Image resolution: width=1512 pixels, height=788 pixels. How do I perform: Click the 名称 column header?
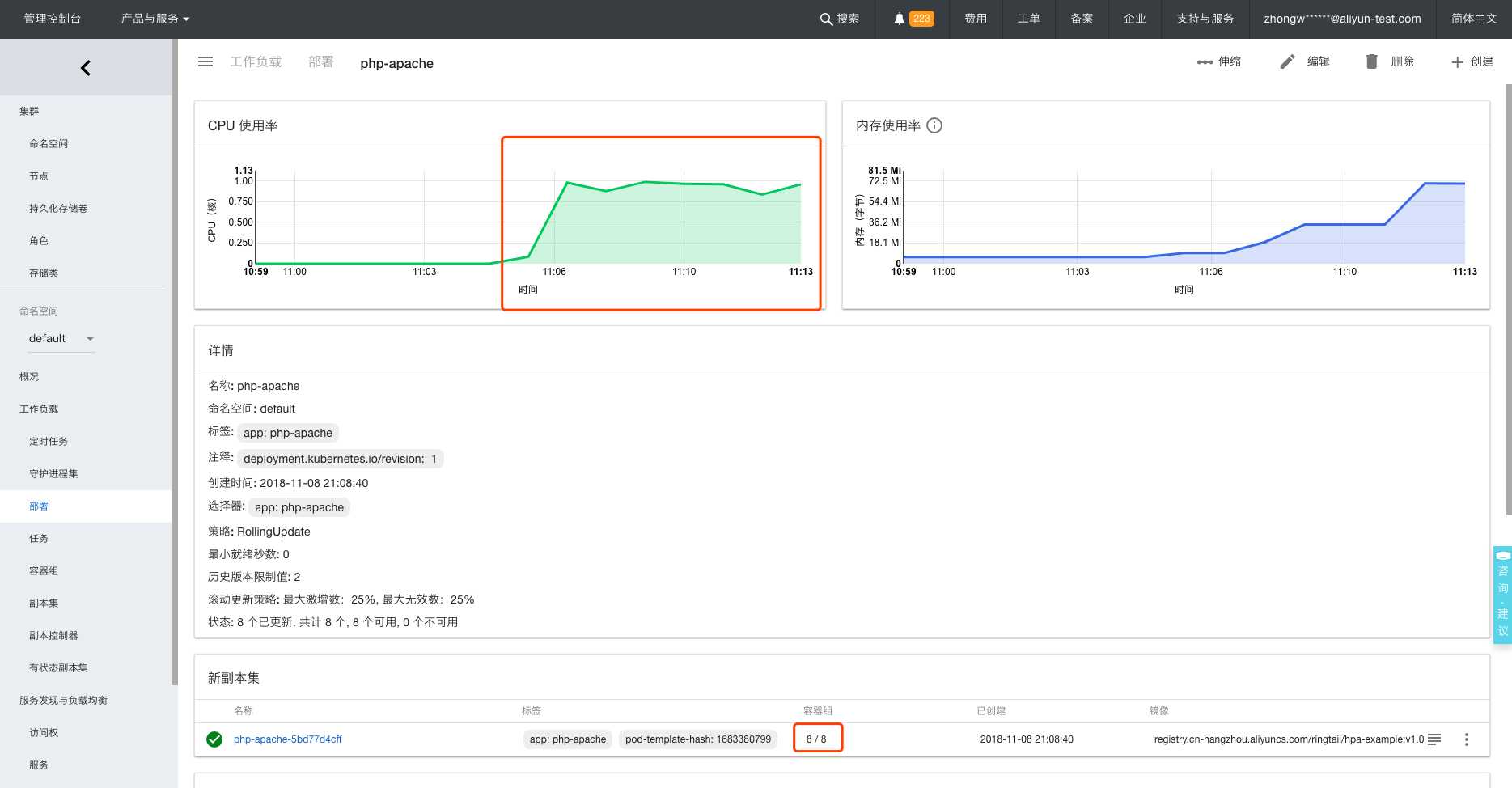244,711
